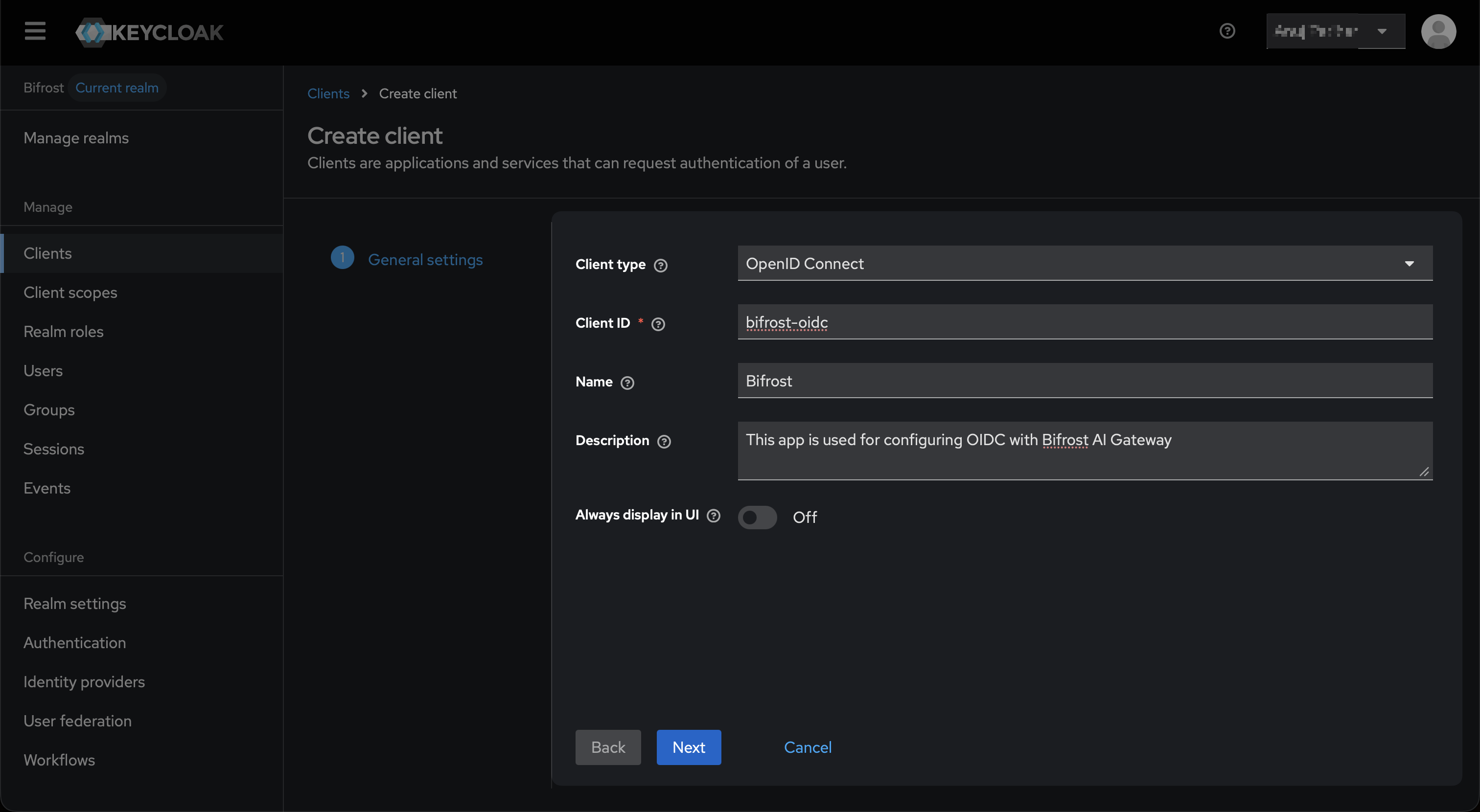The image size is (1480, 812).
Task: Click the Create client breadcrumb text
Action: 417,93
